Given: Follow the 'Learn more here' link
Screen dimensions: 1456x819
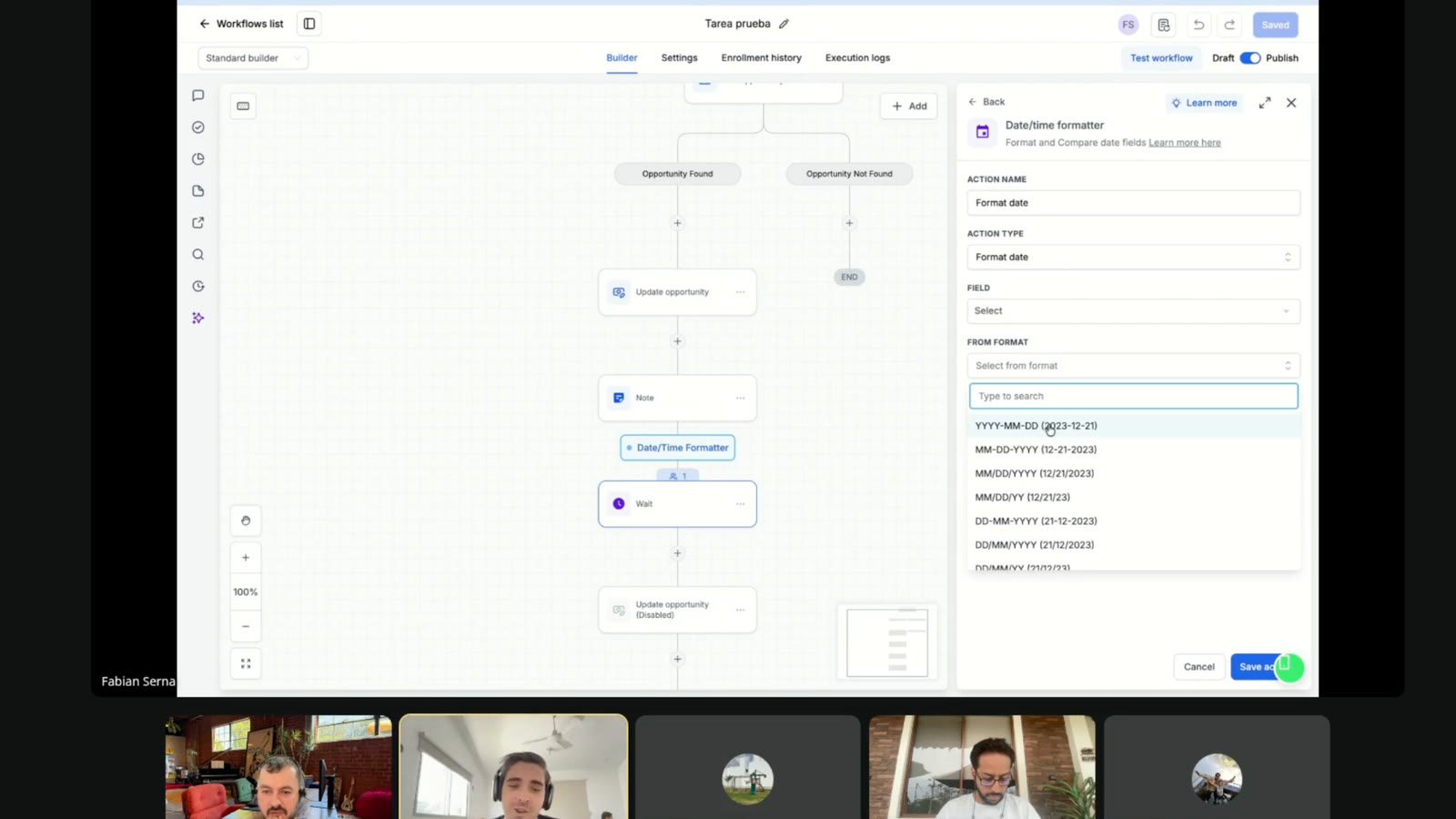Looking at the screenshot, I should pyautogui.click(x=1185, y=143).
